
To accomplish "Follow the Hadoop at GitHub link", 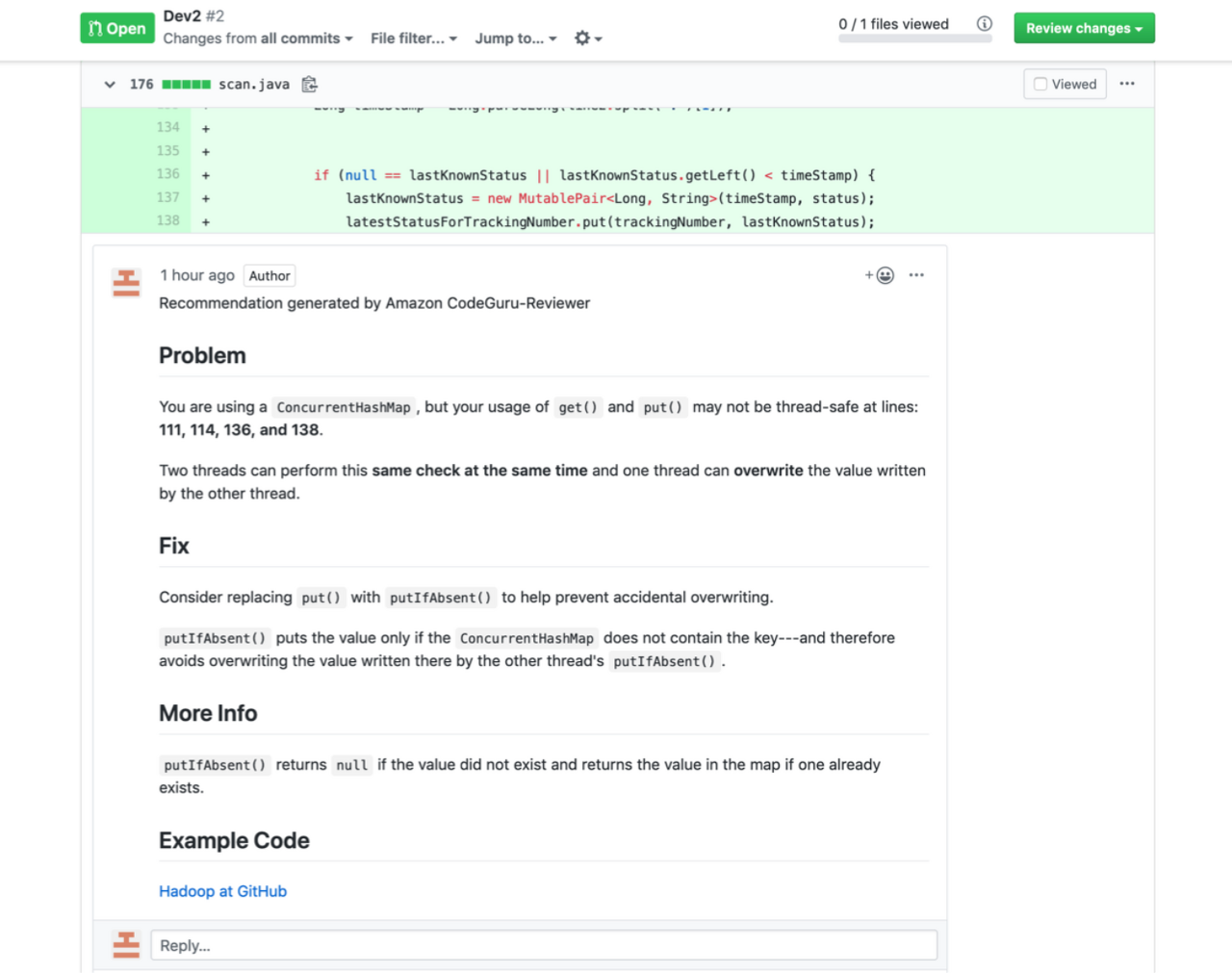I will [x=223, y=891].
